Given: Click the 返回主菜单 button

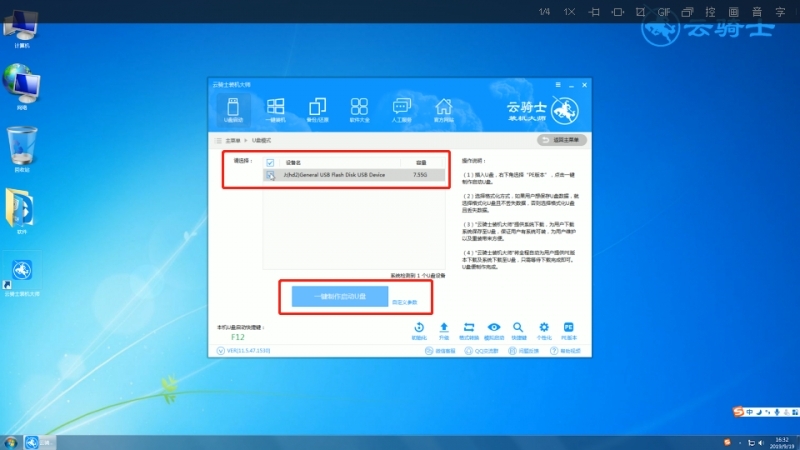Looking at the screenshot, I should 562,140.
